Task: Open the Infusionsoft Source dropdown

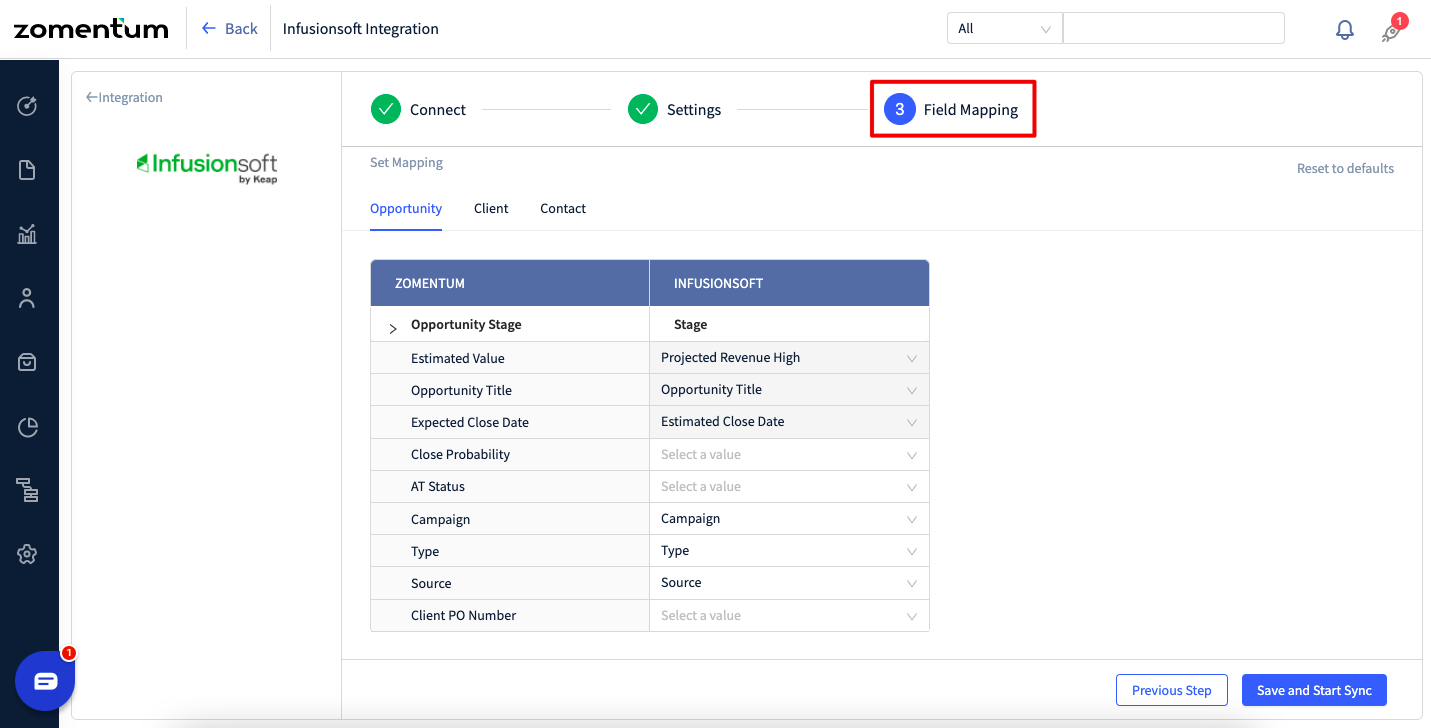Action: coord(789,583)
